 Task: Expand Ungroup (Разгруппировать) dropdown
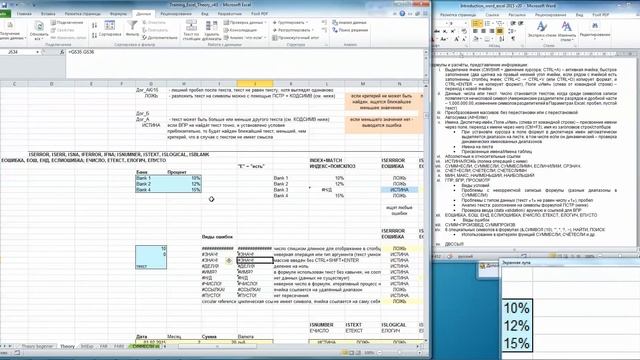[293, 30]
